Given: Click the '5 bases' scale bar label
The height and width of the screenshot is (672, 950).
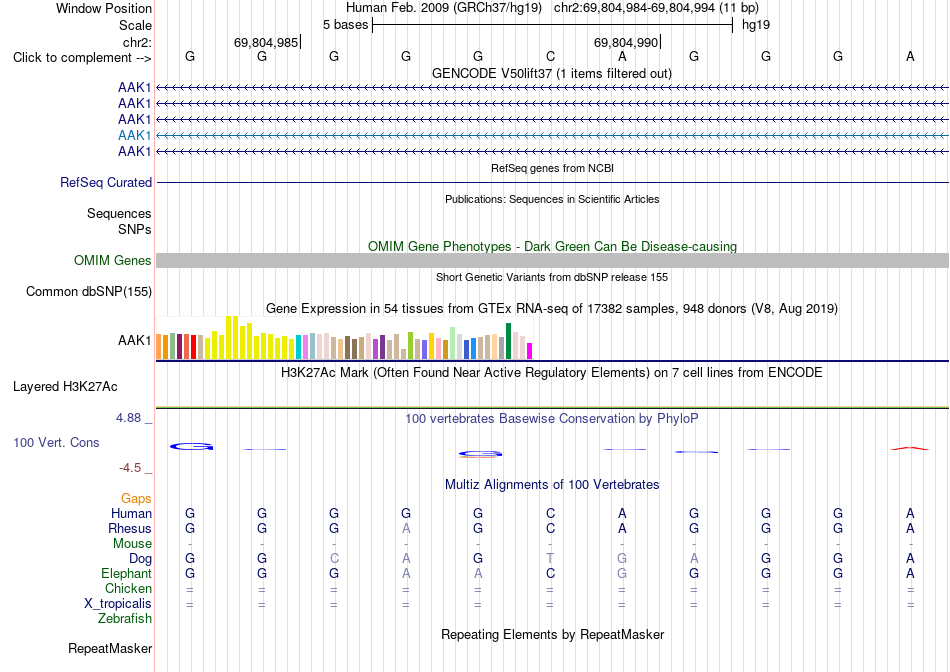Looking at the screenshot, I should [x=345, y=25].
